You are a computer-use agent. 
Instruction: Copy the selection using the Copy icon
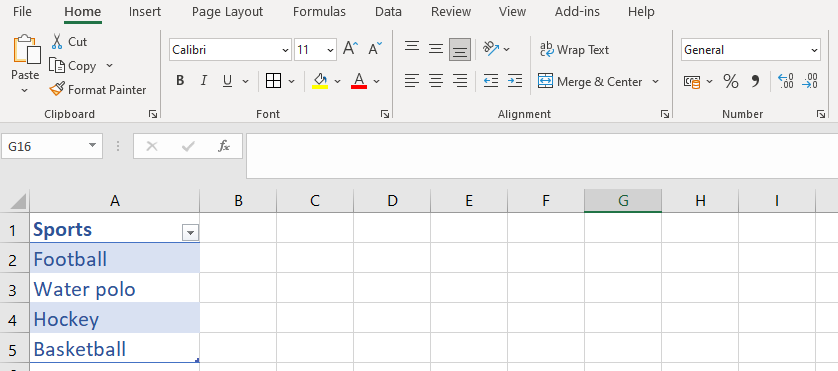57,66
